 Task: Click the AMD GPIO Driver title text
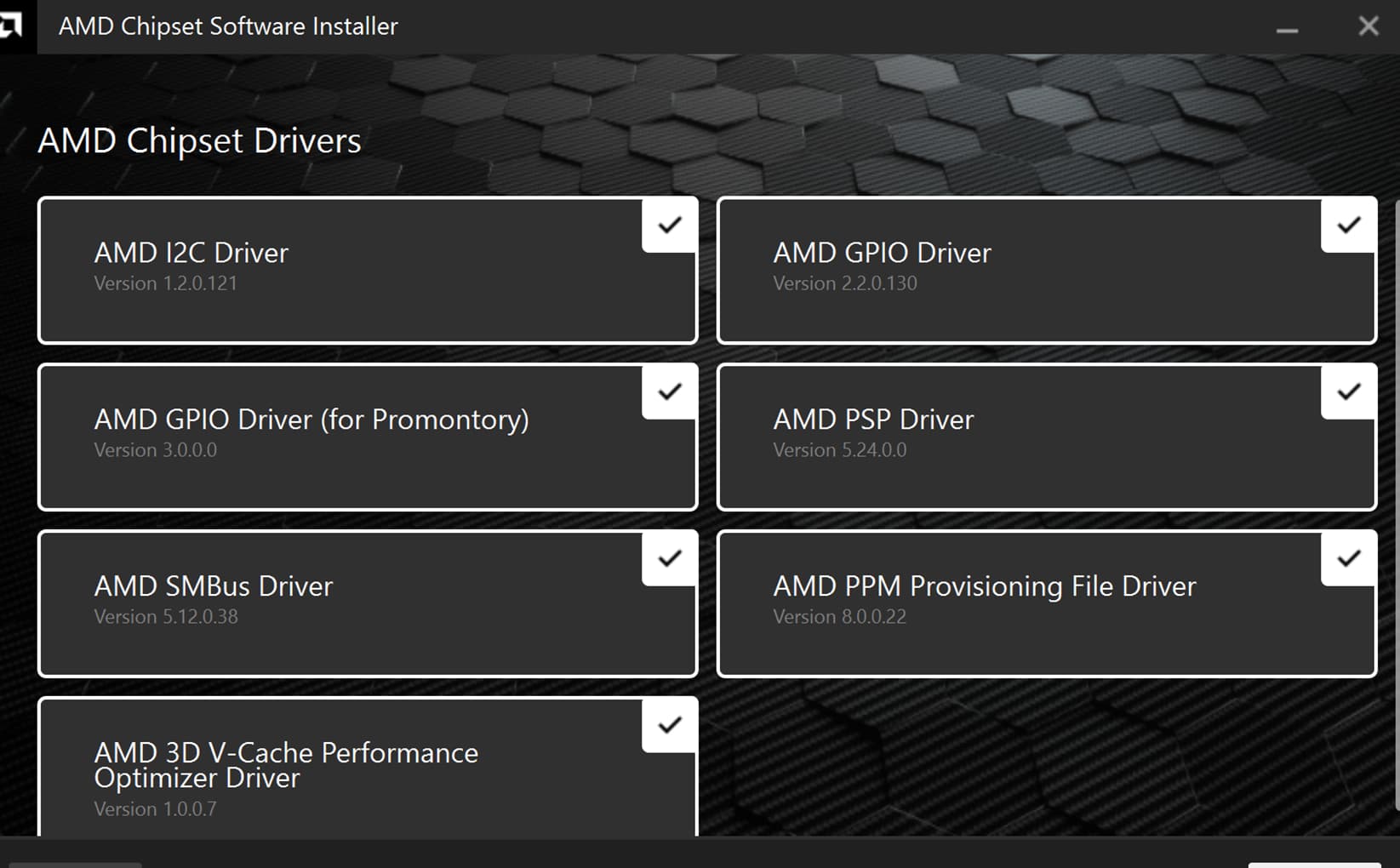pyautogui.click(x=882, y=253)
